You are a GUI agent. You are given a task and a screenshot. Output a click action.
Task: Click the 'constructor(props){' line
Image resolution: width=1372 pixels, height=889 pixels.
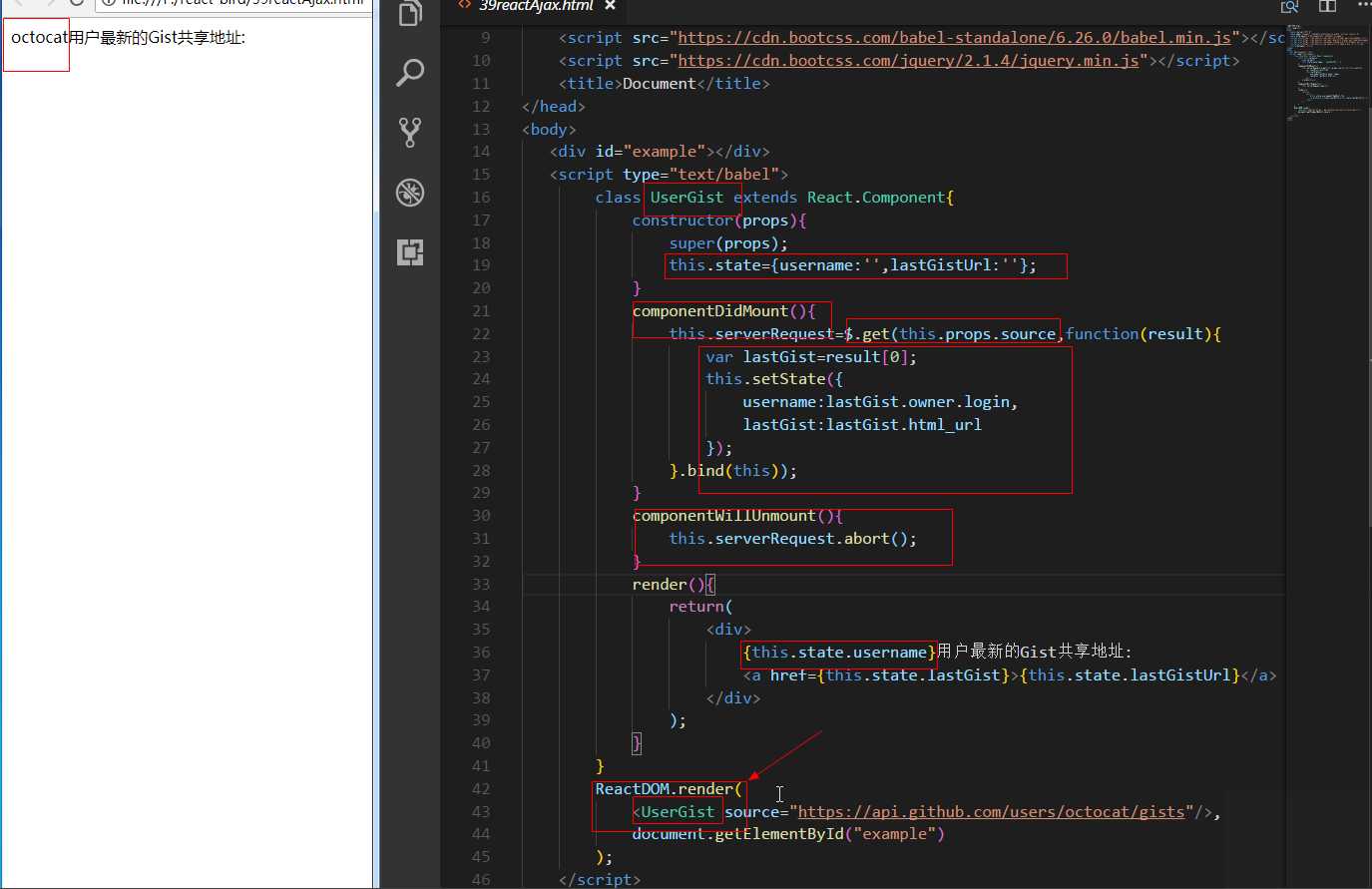click(x=719, y=221)
